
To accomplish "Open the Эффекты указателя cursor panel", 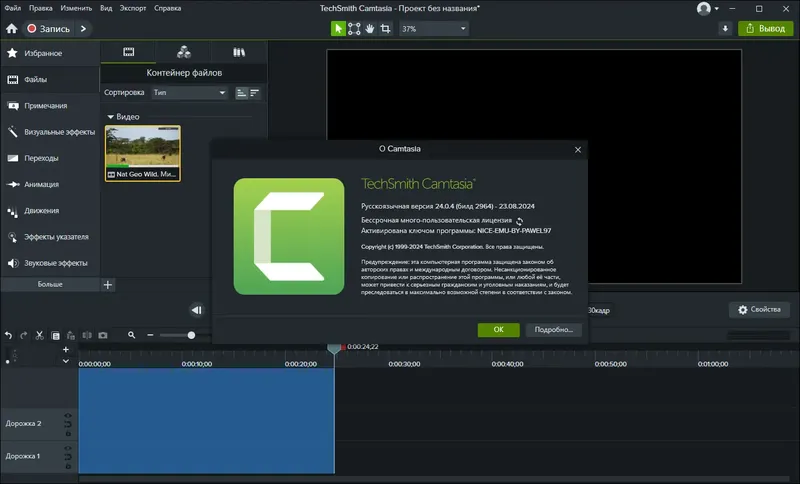I will tap(49, 237).
